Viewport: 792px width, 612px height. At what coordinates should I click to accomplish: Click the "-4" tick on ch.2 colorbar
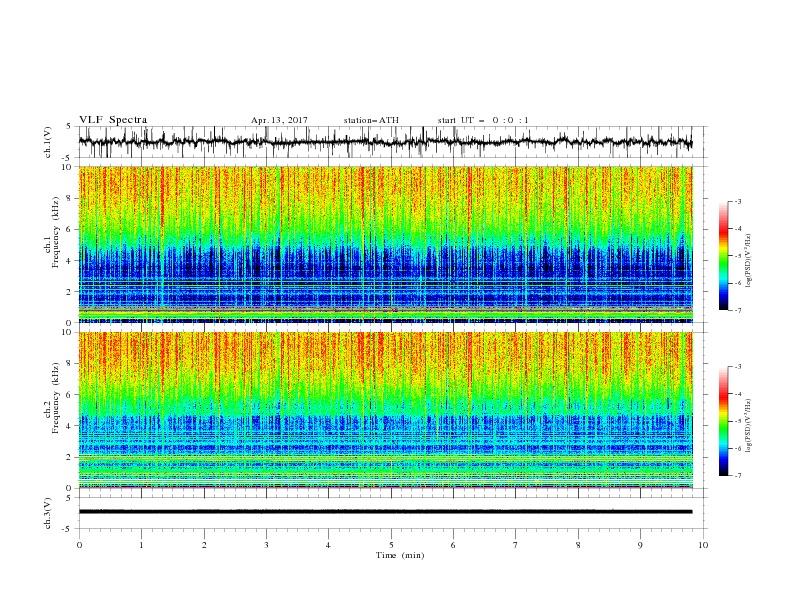point(737,394)
